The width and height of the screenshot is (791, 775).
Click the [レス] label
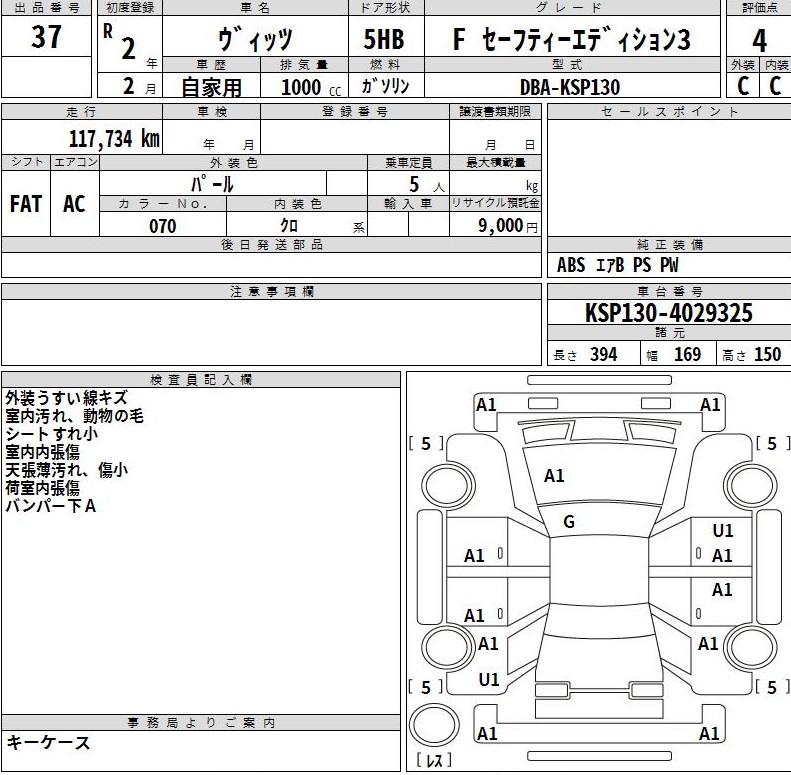[x=434, y=760]
